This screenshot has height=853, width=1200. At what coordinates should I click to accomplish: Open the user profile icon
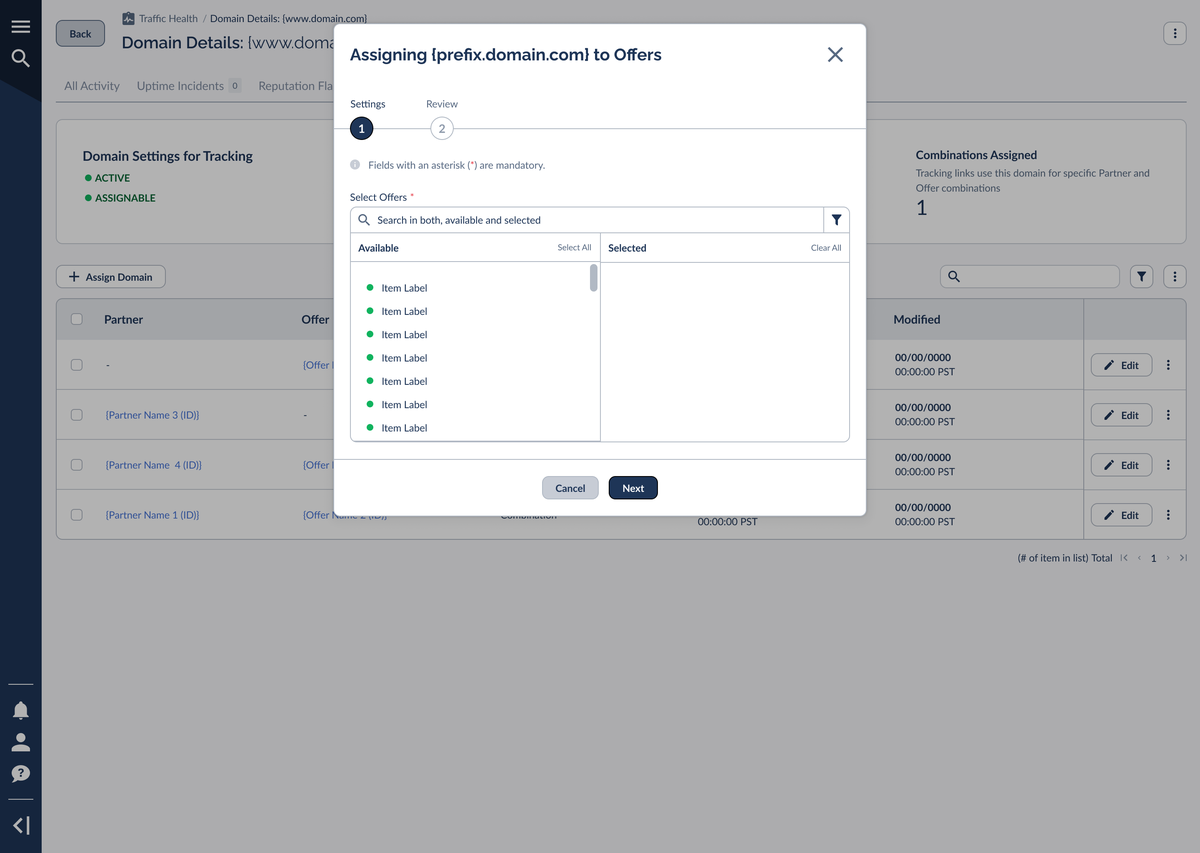tap(20, 742)
